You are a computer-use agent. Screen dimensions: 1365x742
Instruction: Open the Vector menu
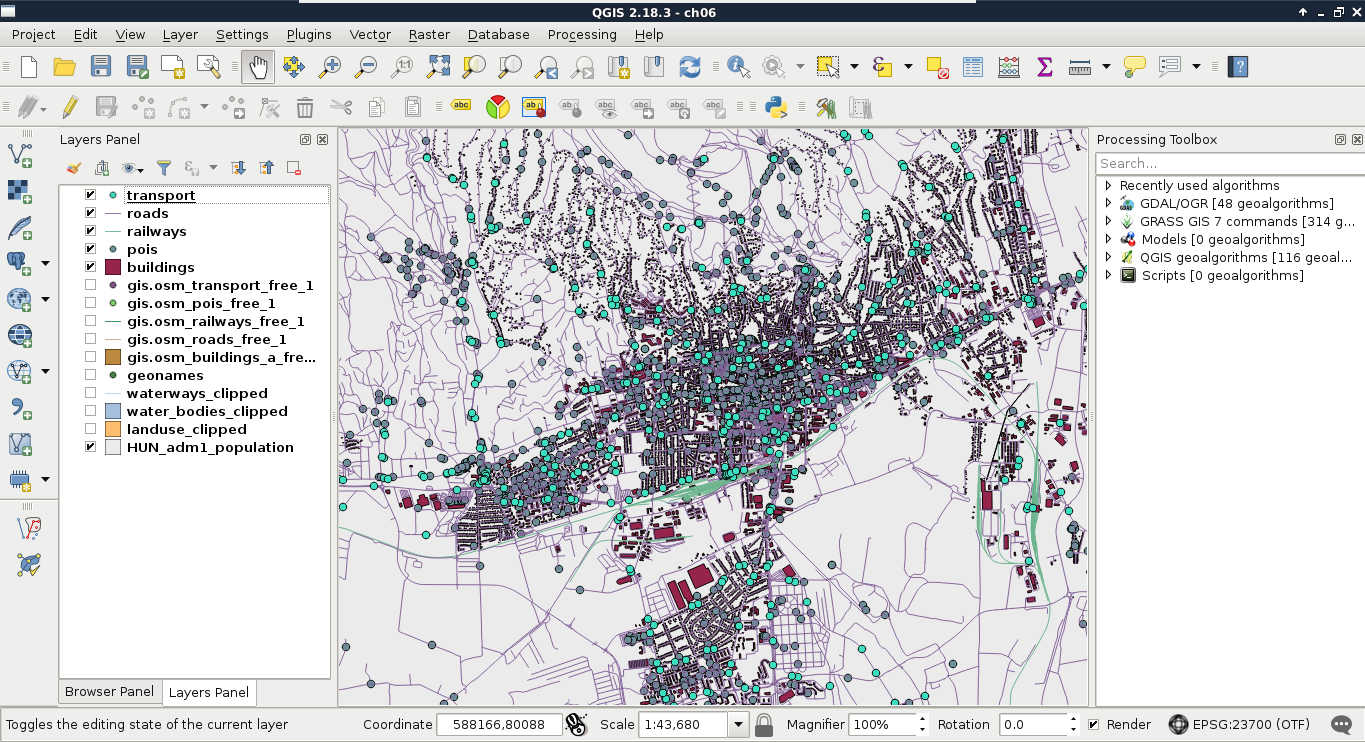pos(370,34)
